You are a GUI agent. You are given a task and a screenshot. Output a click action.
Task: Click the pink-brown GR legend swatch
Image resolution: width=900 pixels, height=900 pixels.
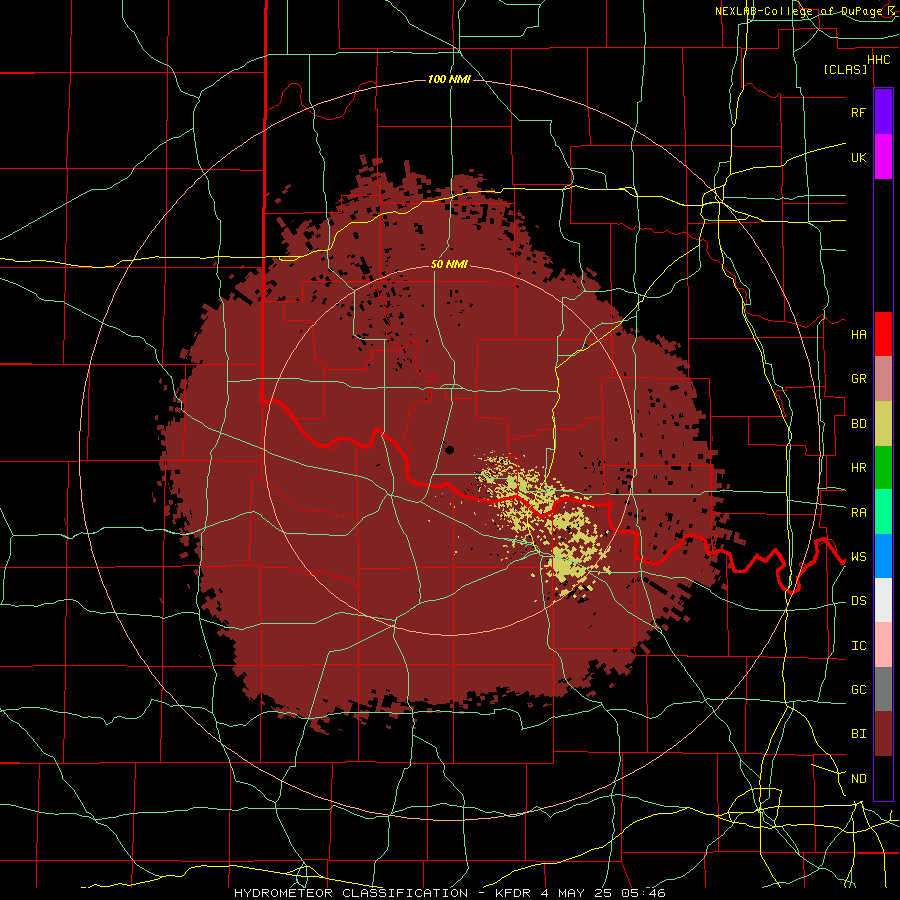pos(883,379)
